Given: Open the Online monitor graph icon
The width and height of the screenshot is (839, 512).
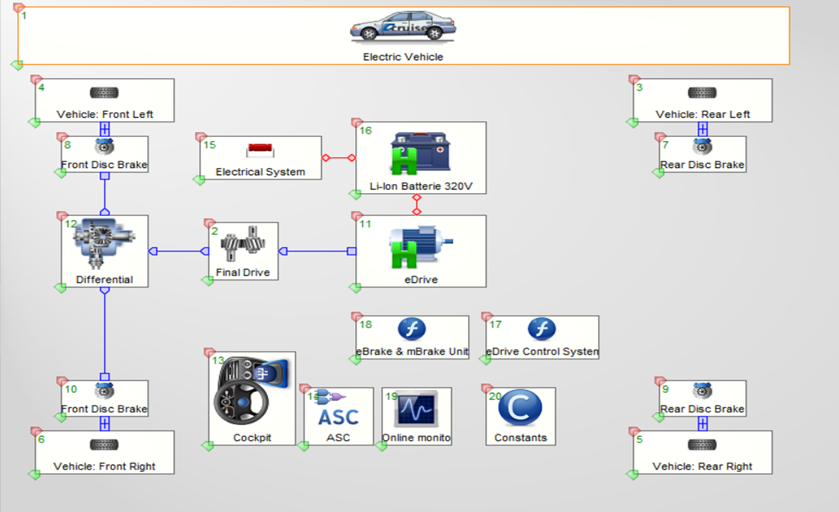Looking at the screenshot, I should (x=416, y=411).
